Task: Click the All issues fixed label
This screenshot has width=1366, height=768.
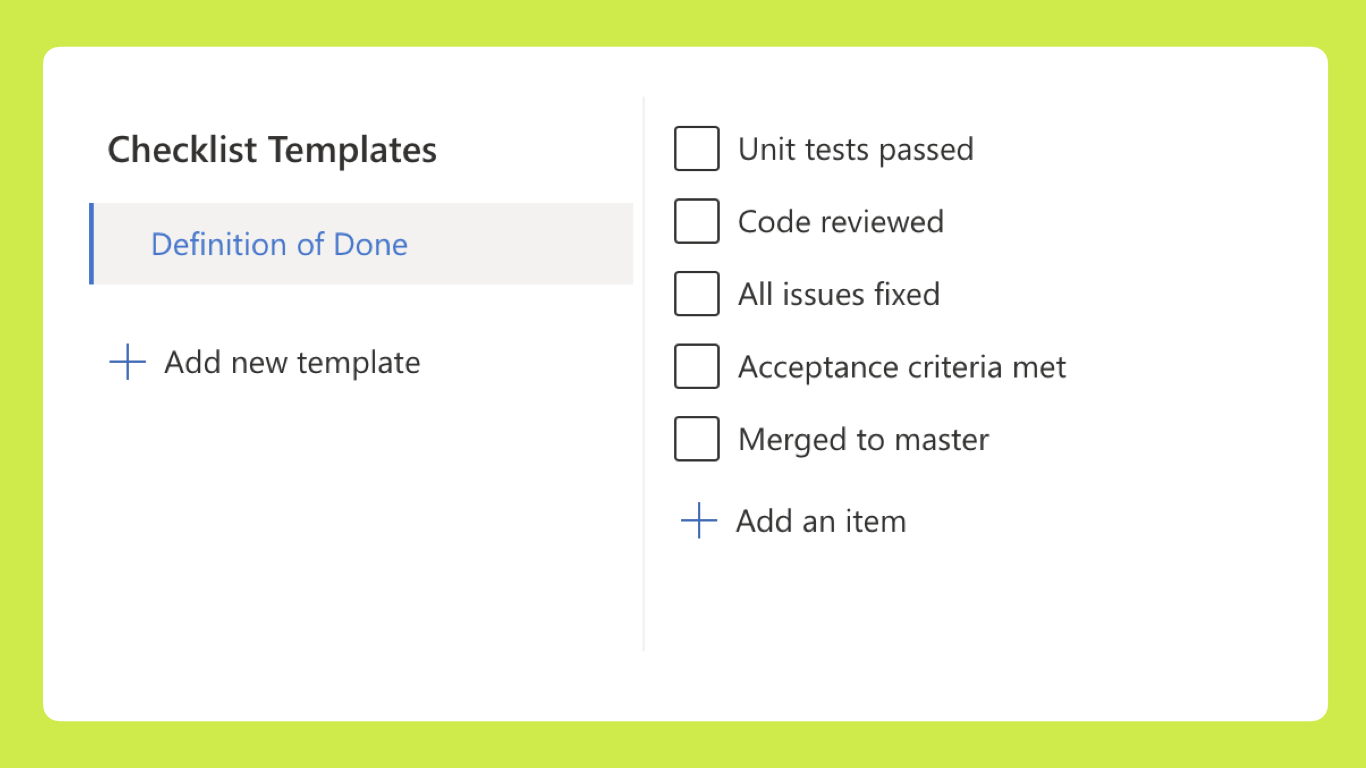Action: (838, 293)
